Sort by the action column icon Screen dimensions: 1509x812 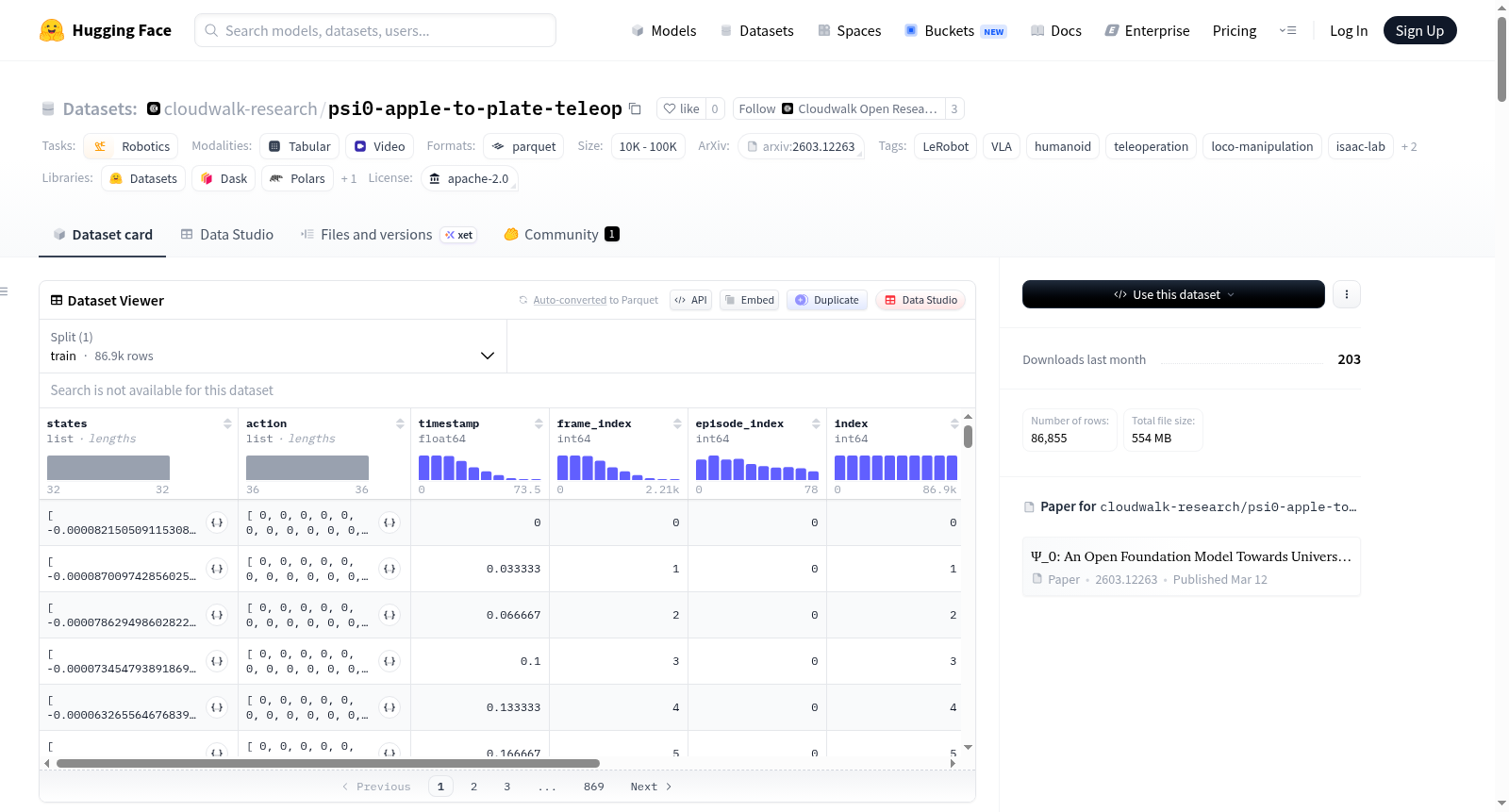pos(400,423)
